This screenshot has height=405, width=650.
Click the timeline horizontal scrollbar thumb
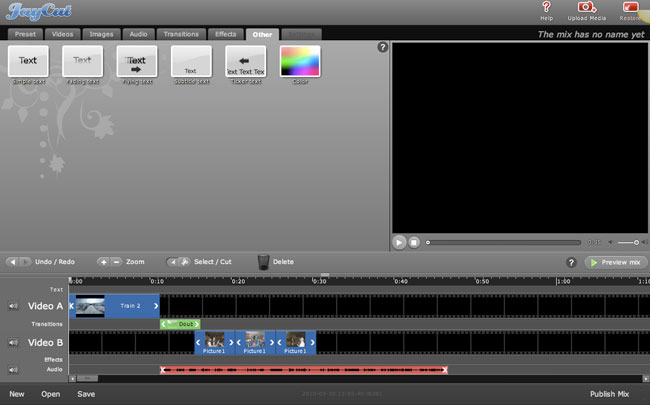87,378
